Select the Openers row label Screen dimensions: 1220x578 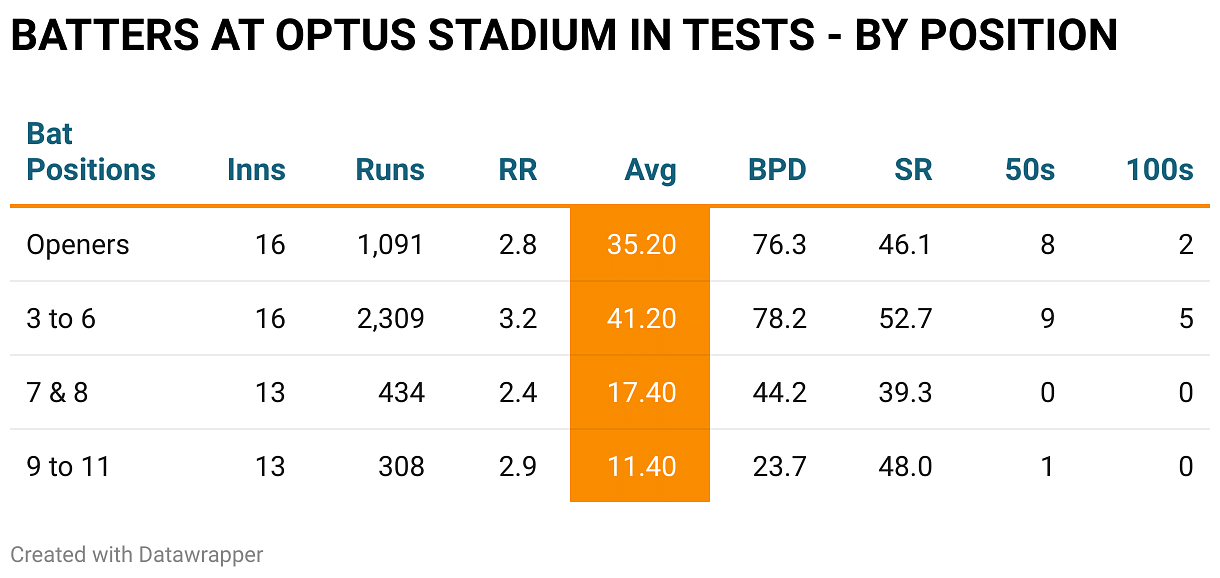[78, 245]
